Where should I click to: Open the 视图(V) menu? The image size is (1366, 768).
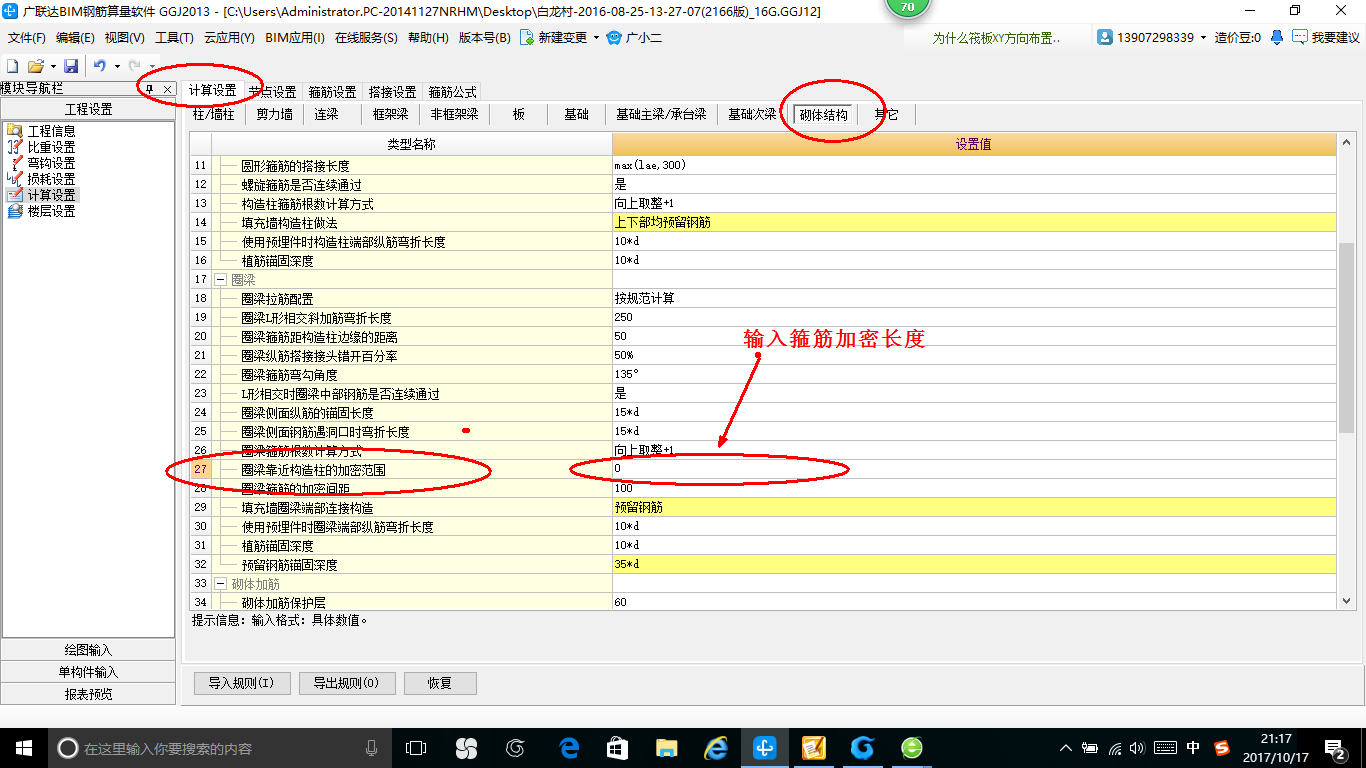pyautogui.click(x=124, y=38)
